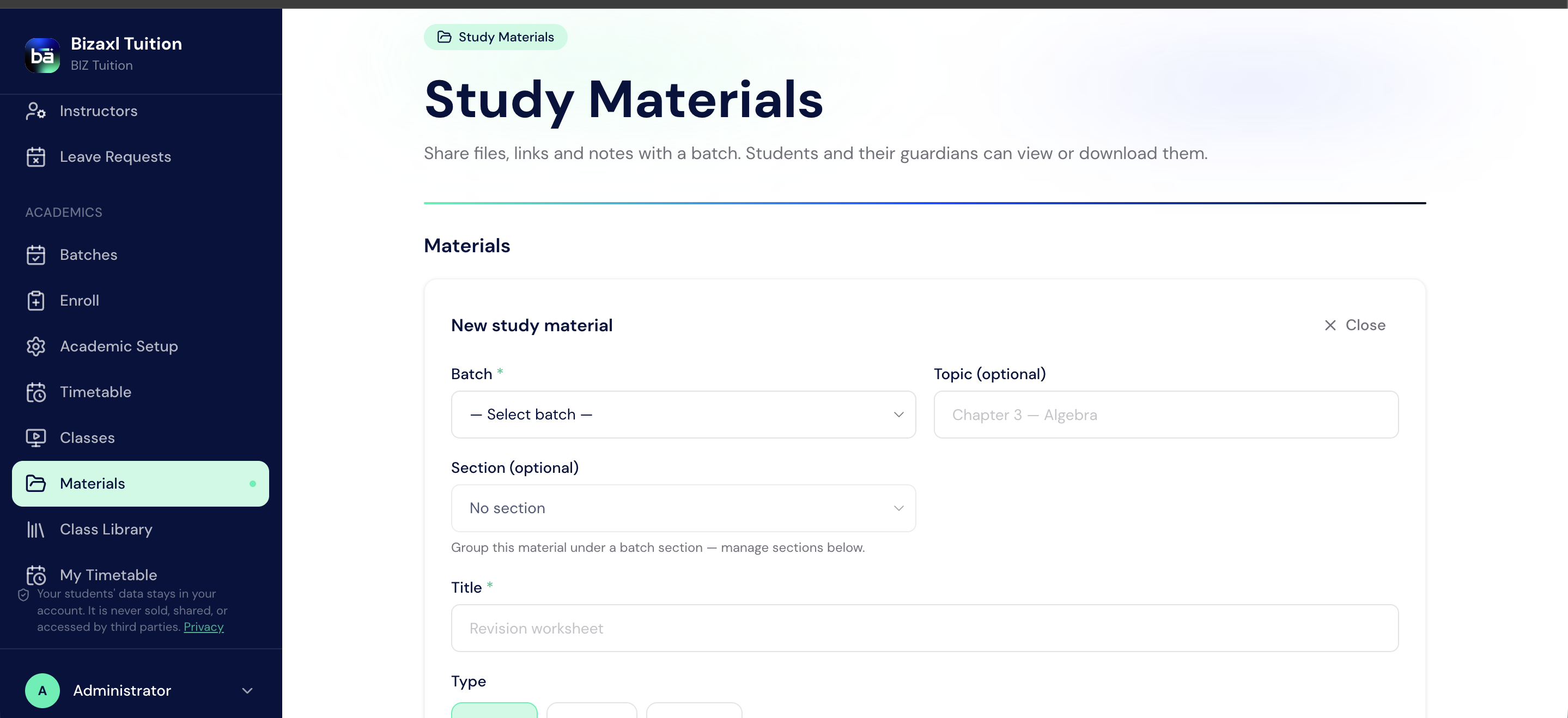1568x718 pixels.
Task: Click the Administrator name label
Action: 121,691
